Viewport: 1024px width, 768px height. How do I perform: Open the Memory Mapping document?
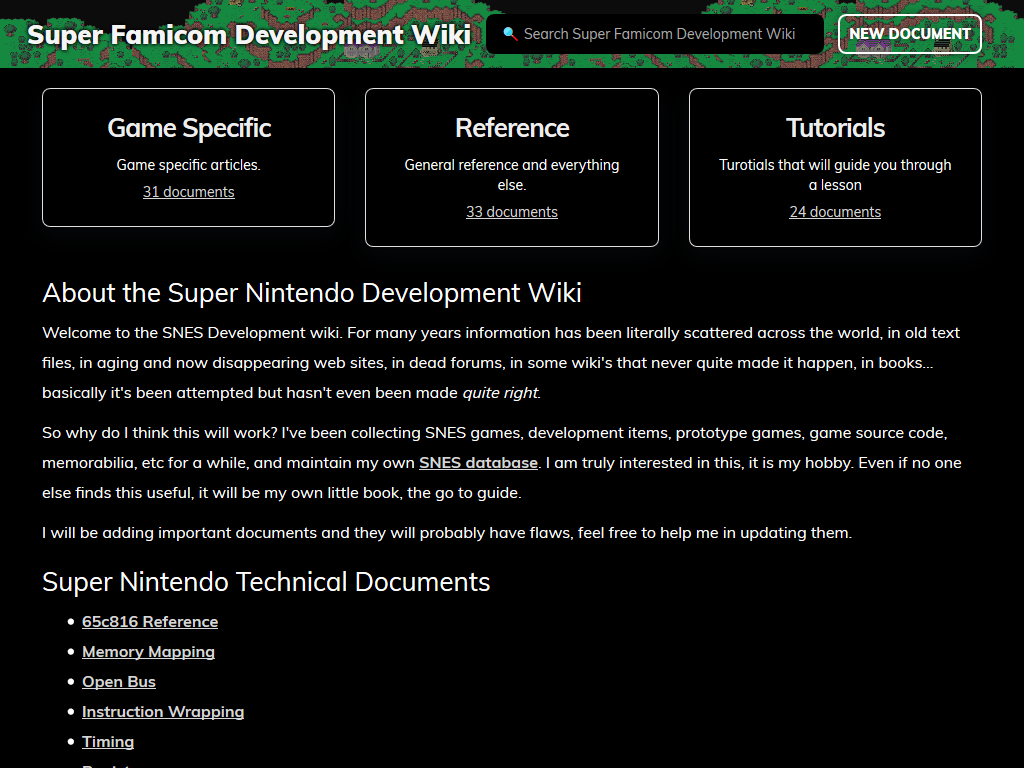click(148, 652)
